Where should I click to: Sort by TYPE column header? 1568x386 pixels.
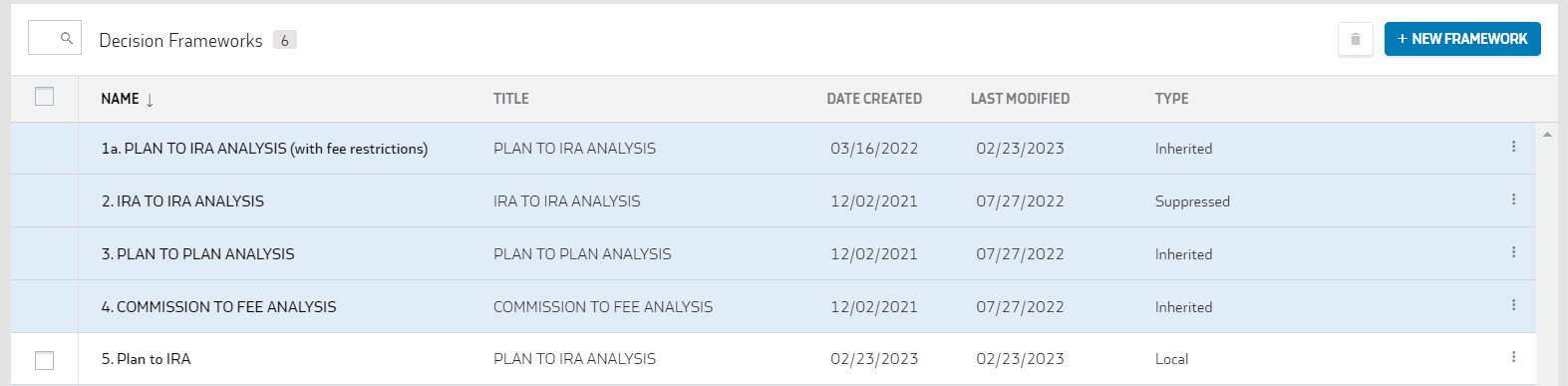(1171, 99)
